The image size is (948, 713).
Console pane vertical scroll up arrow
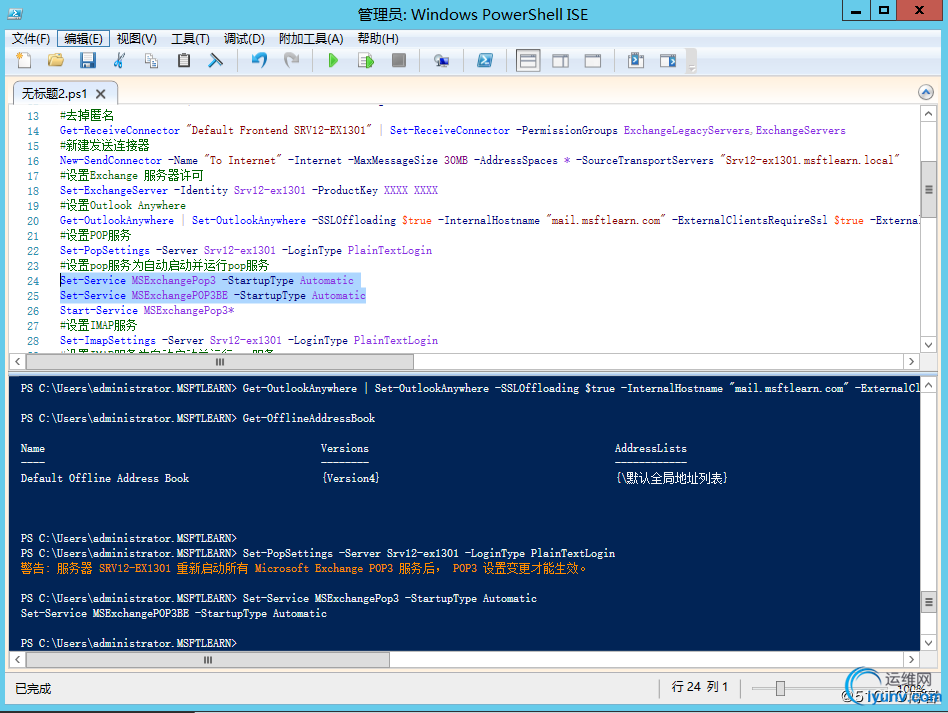(928, 385)
